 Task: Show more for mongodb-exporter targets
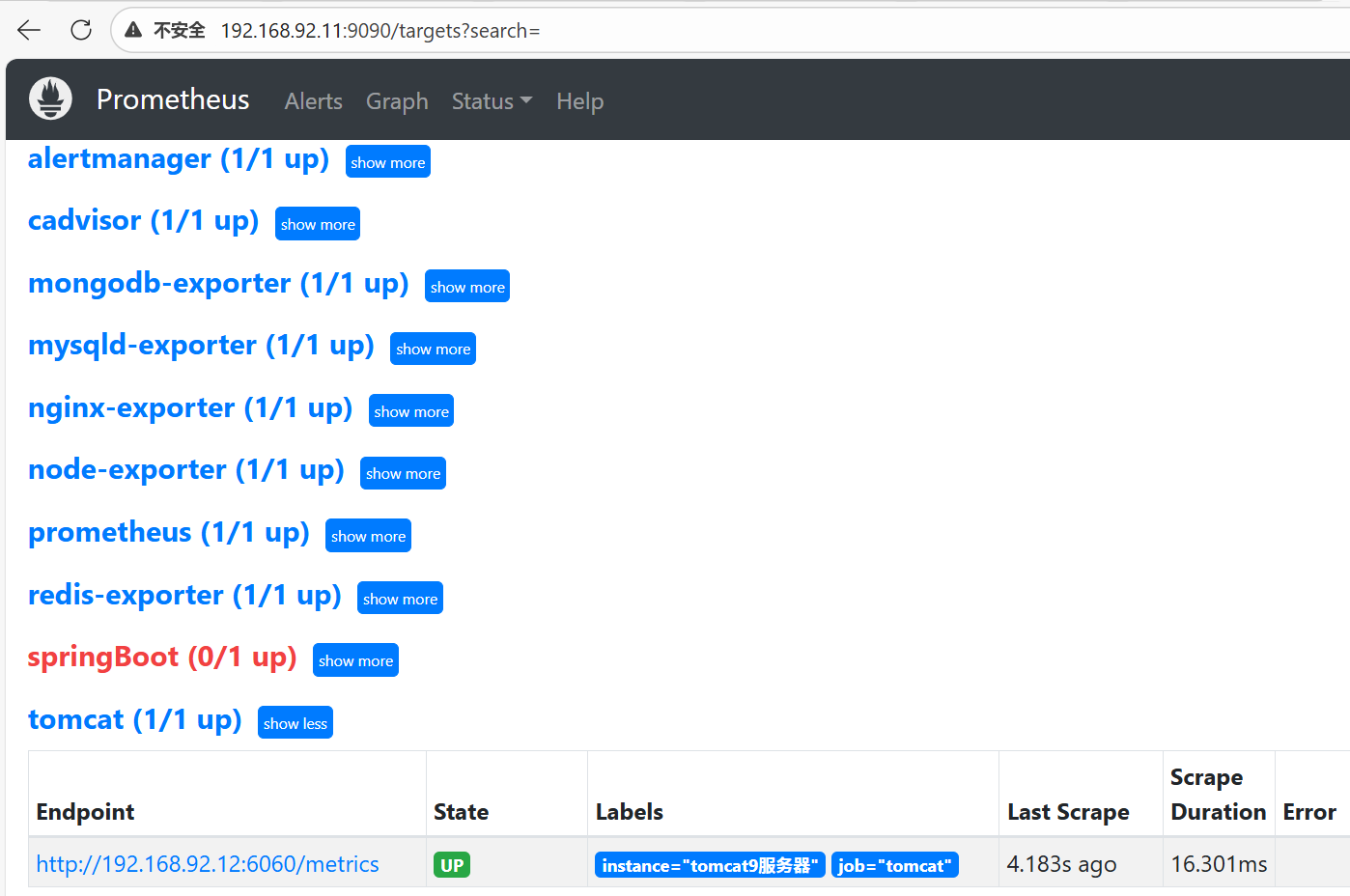click(x=467, y=287)
